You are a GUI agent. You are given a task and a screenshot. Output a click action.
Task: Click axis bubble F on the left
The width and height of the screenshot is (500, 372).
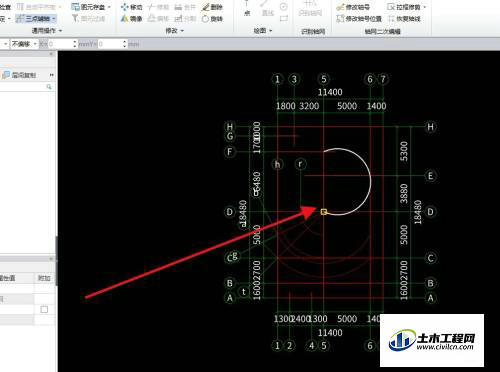click(230, 152)
